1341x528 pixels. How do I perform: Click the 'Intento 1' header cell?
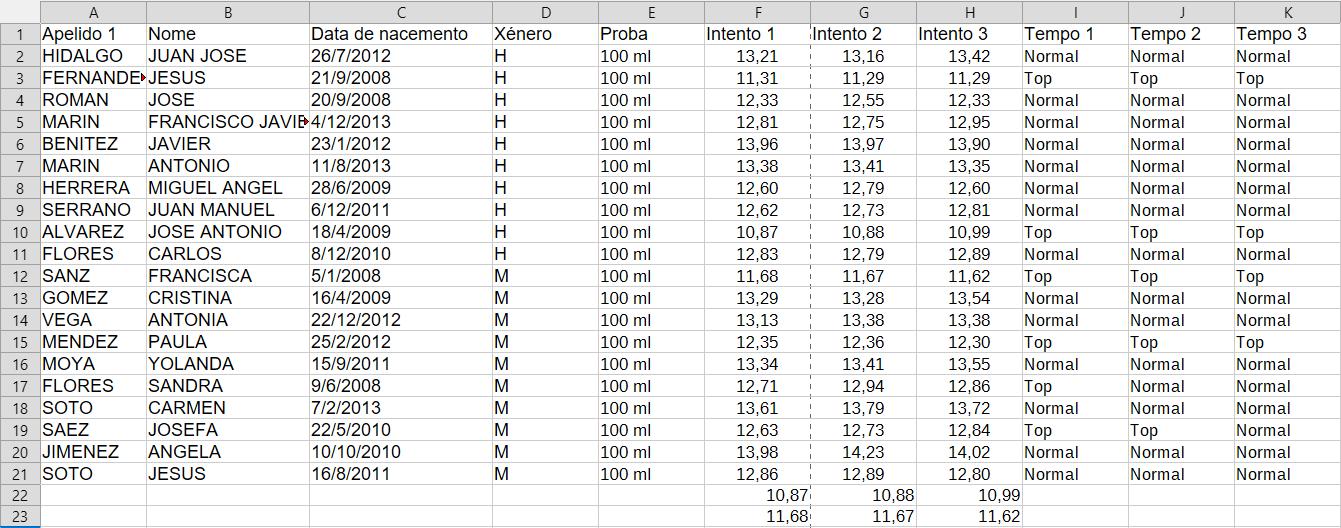tap(757, 34)
